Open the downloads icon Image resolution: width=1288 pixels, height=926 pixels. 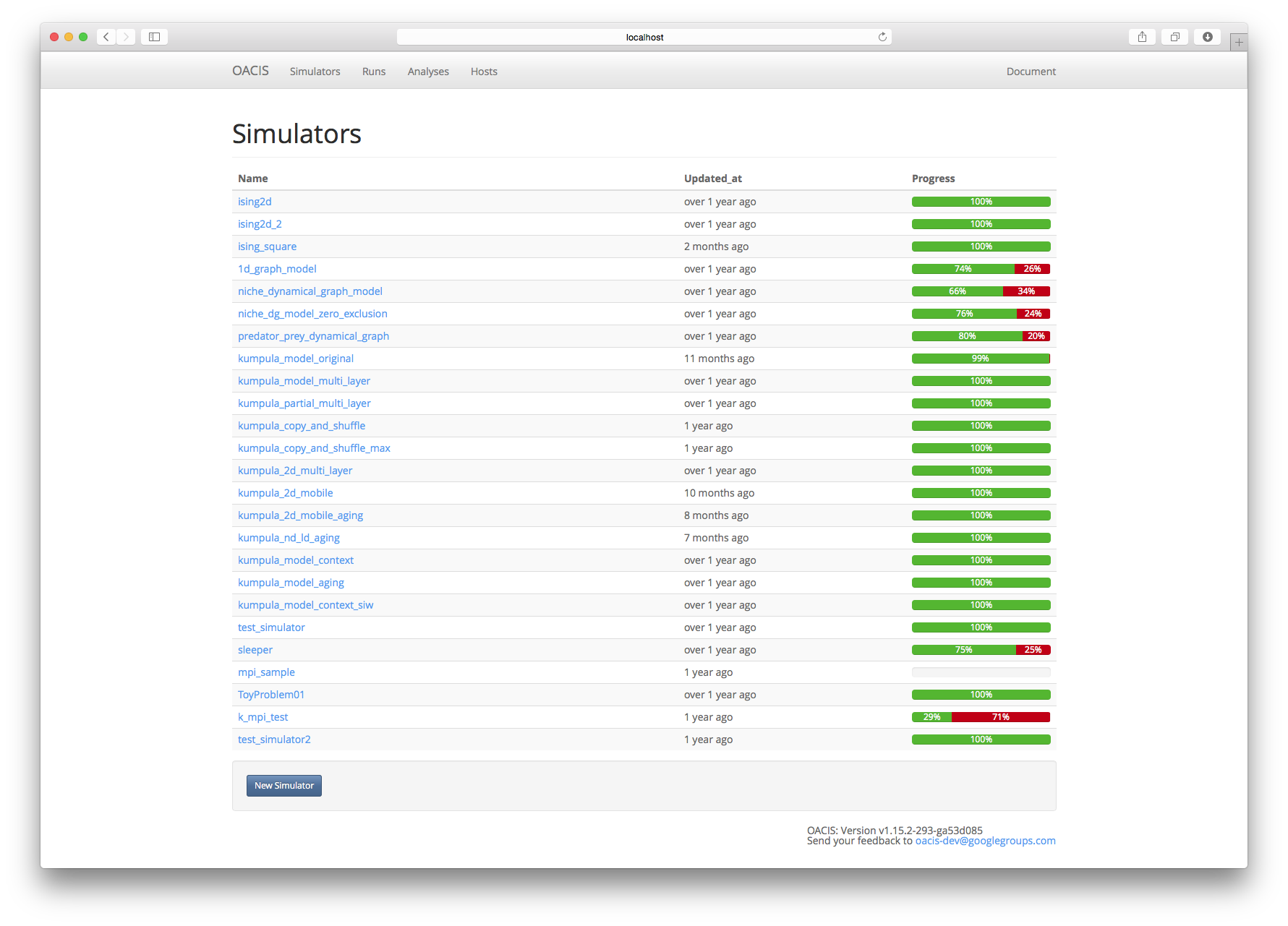(1207, 37)
